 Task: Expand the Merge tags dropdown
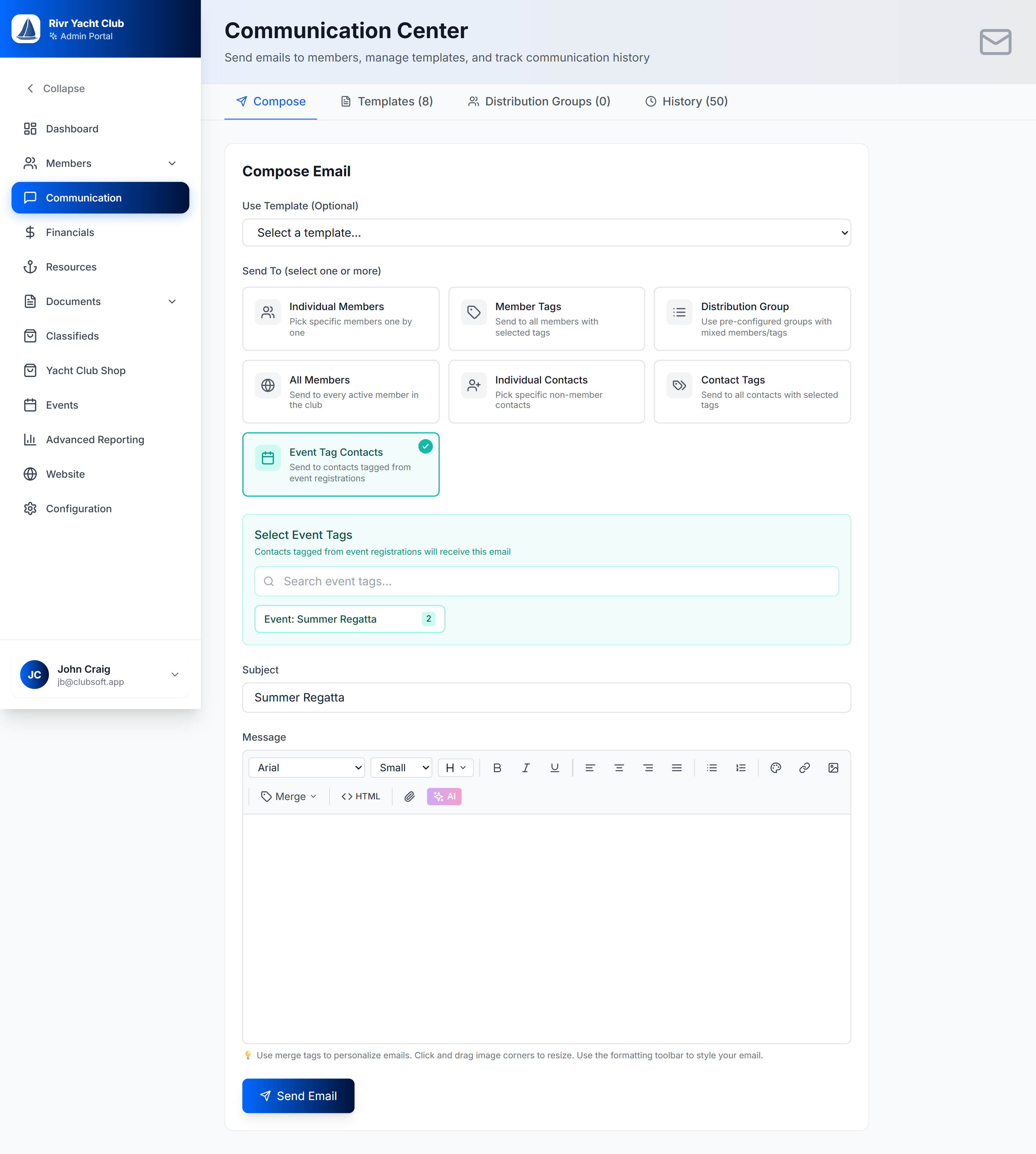(288, 796)
